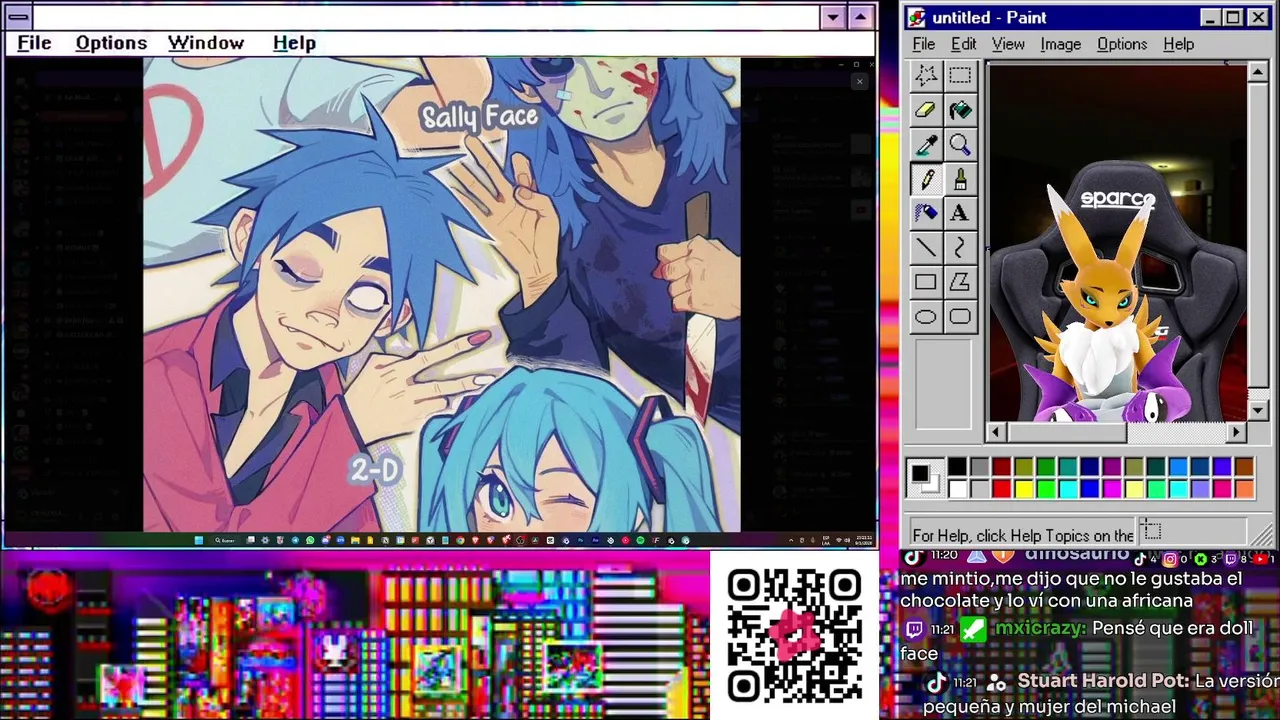Screen dimensions: 1280x720
Task: Select the rectangular Select tool in Paint
Action: pyautogui.click(x=960, y=75)
